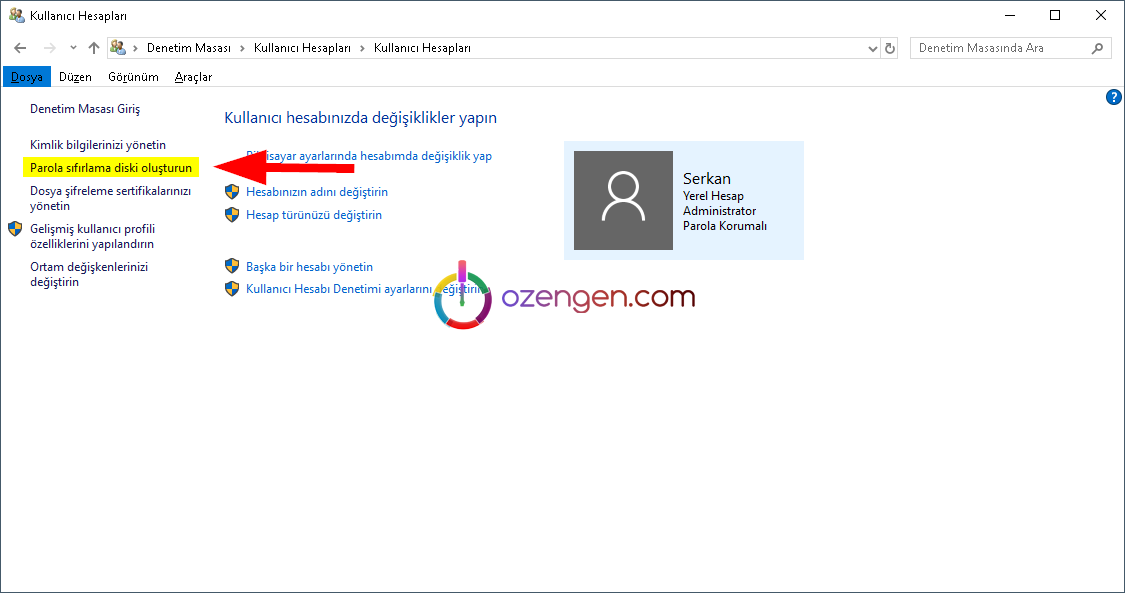This screenshot has width=1125, height=593.
Task: Click Parola sıfırlama diski oluşturun link
Action: [111, 168]
